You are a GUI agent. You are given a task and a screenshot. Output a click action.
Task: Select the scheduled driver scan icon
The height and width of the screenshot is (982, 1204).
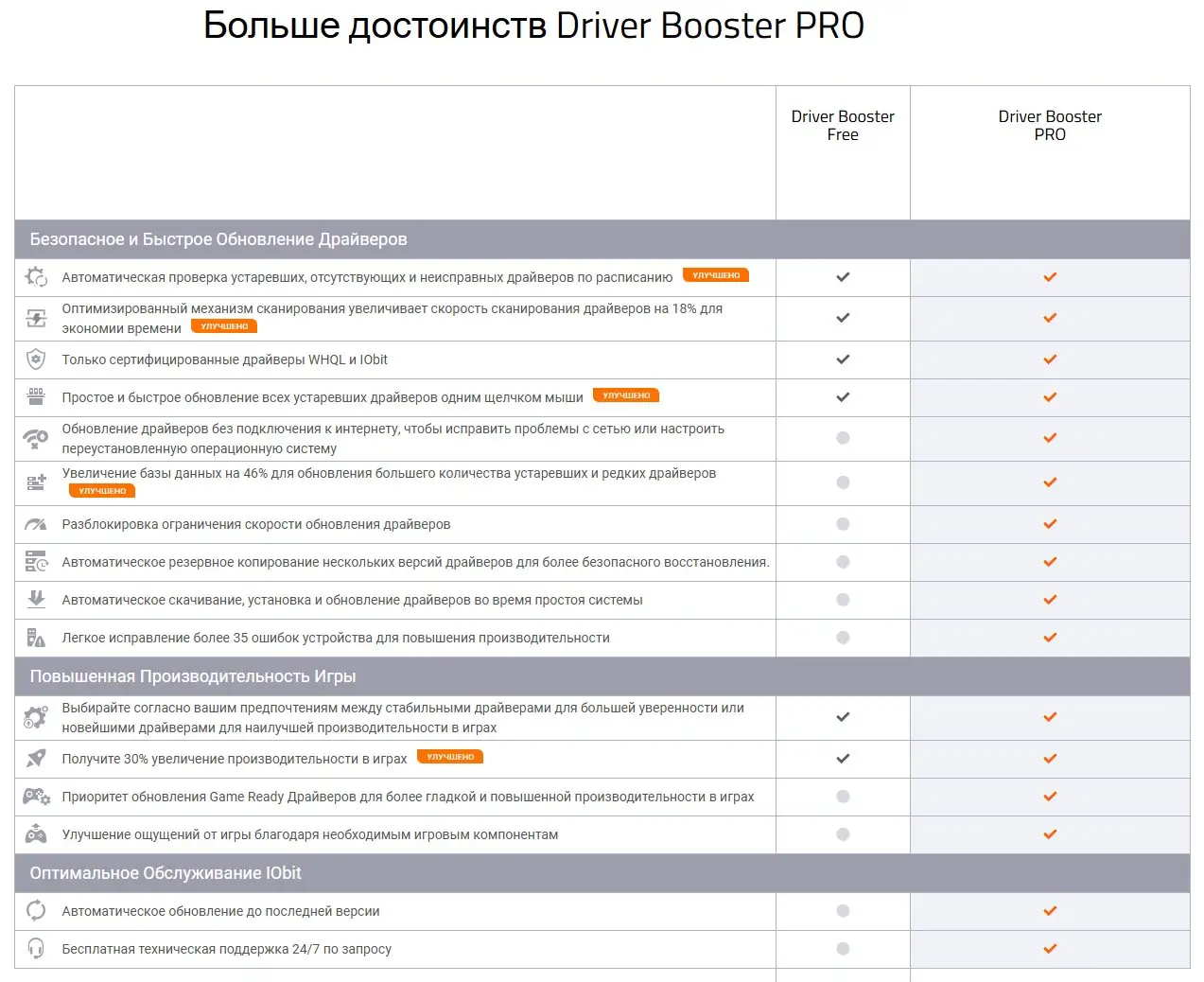point(36,276)
